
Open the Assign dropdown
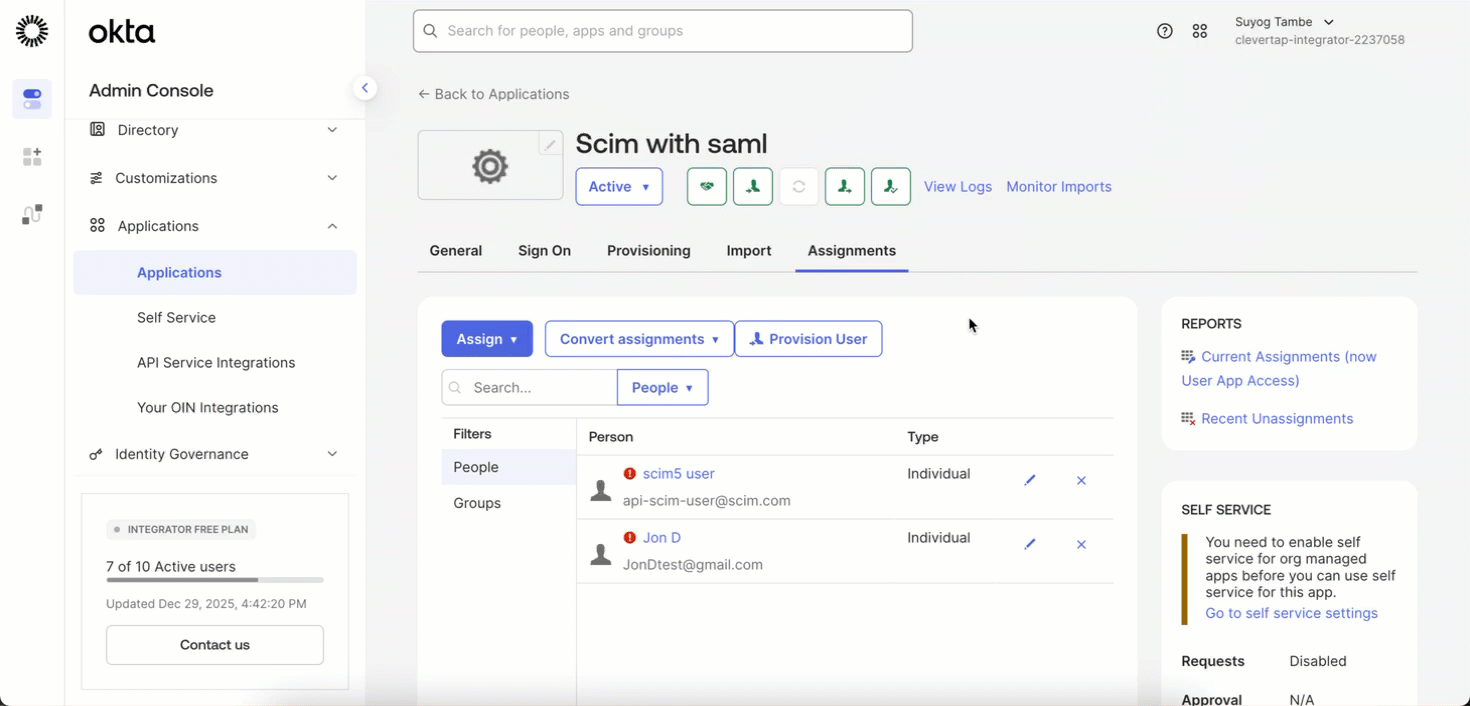pos(487,338)
